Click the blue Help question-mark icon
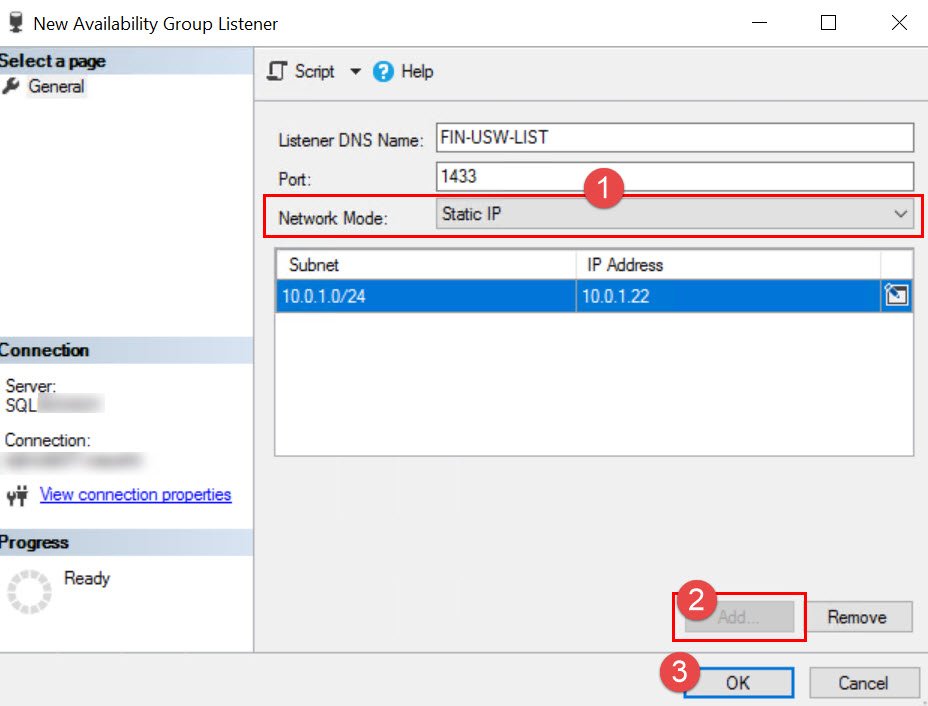Screen dimensions: 928x706 (383, 72)
